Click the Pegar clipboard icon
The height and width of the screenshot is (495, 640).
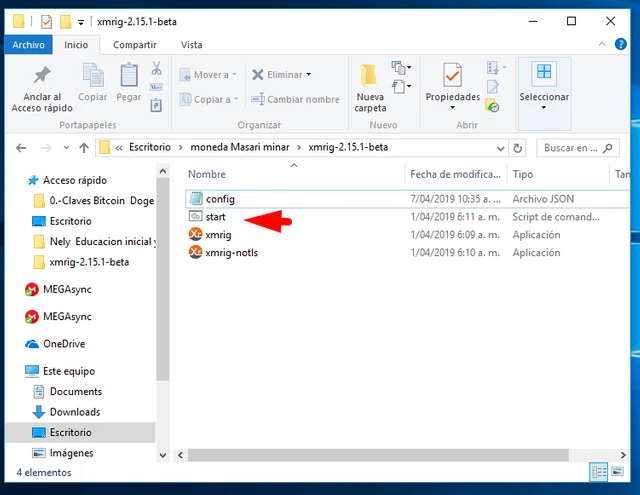129,75
